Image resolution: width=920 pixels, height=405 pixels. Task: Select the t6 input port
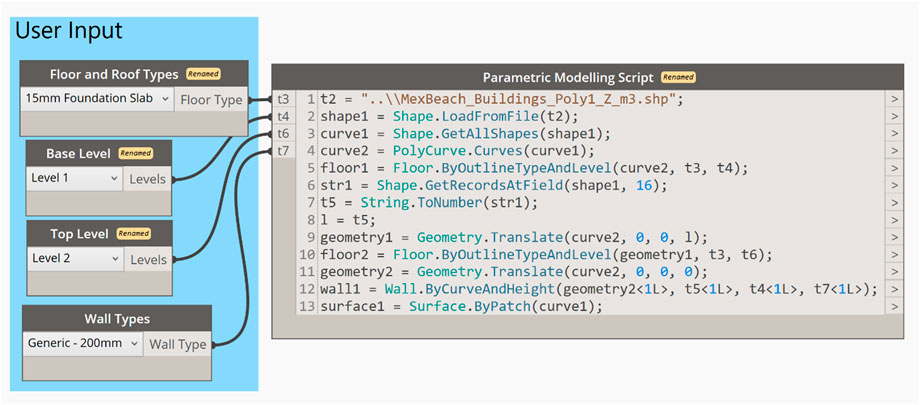click(284, 133)
